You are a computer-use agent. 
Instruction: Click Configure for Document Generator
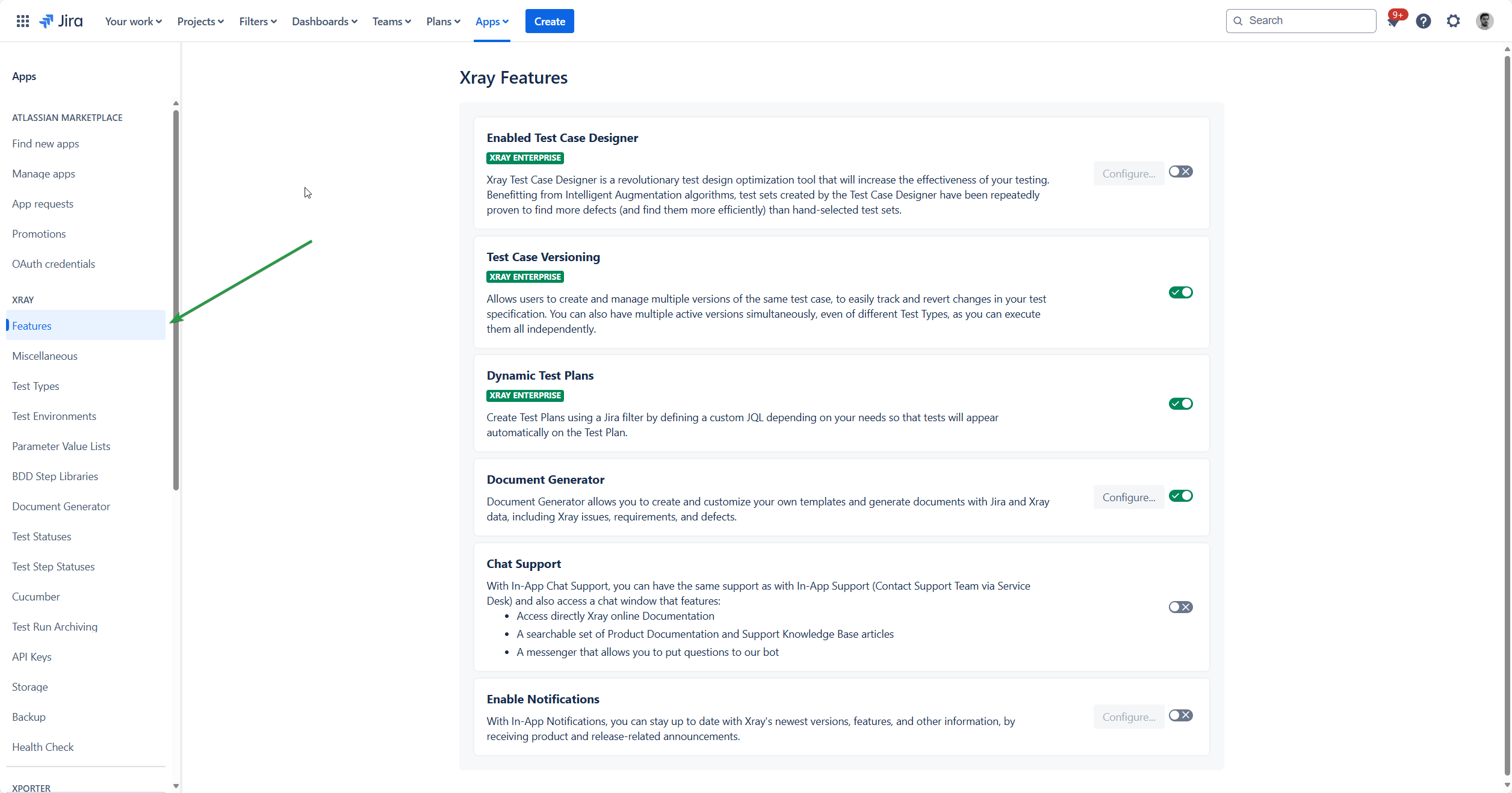tap(1129, 498)
